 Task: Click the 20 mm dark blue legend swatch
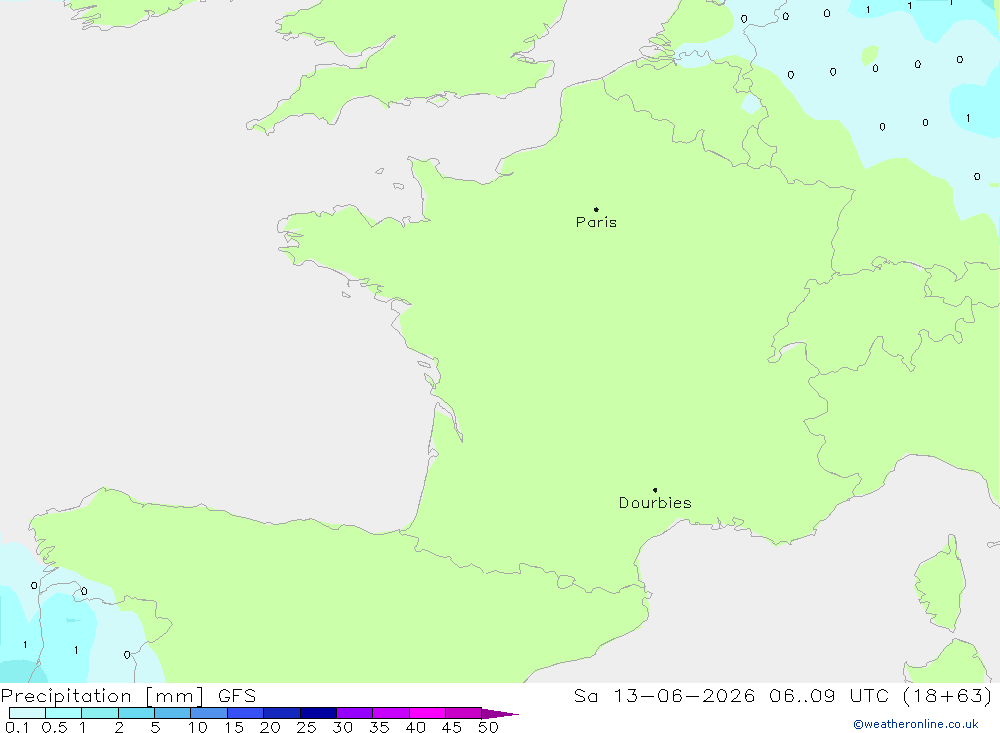pos(282,713)
